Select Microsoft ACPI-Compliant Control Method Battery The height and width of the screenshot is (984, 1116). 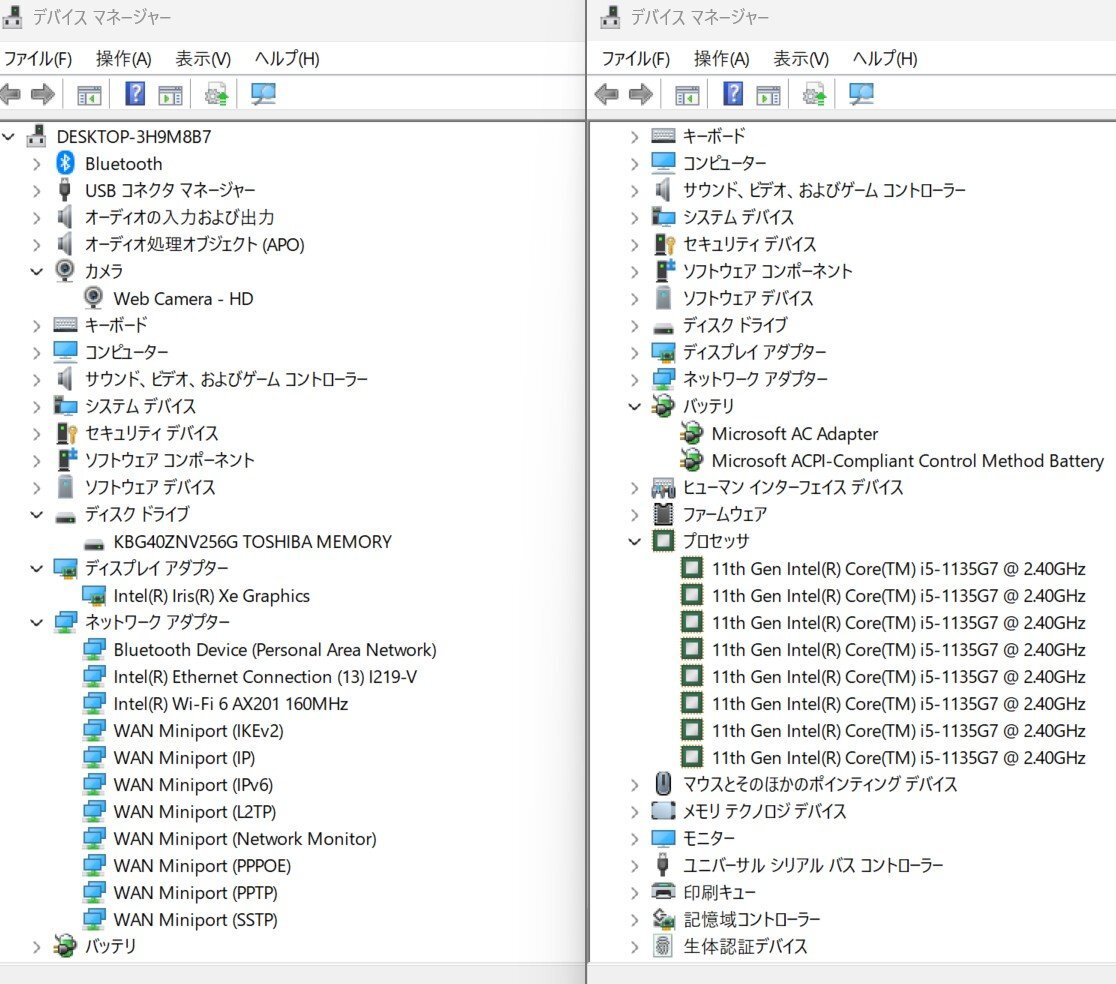[907, 460]
